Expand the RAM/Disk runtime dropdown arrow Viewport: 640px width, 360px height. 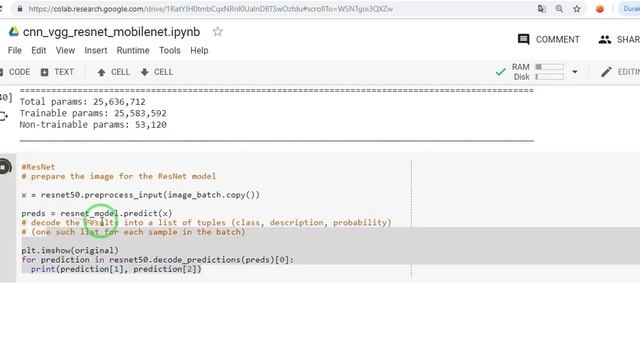click(575, 72)
